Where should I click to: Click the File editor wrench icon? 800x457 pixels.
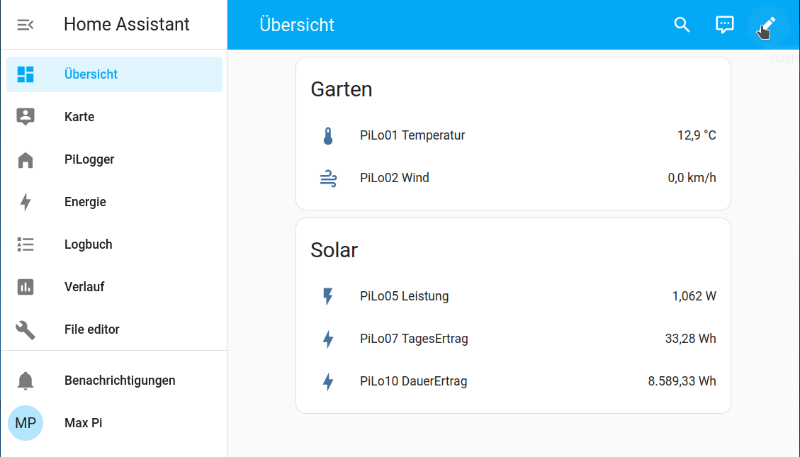[26, 329]
